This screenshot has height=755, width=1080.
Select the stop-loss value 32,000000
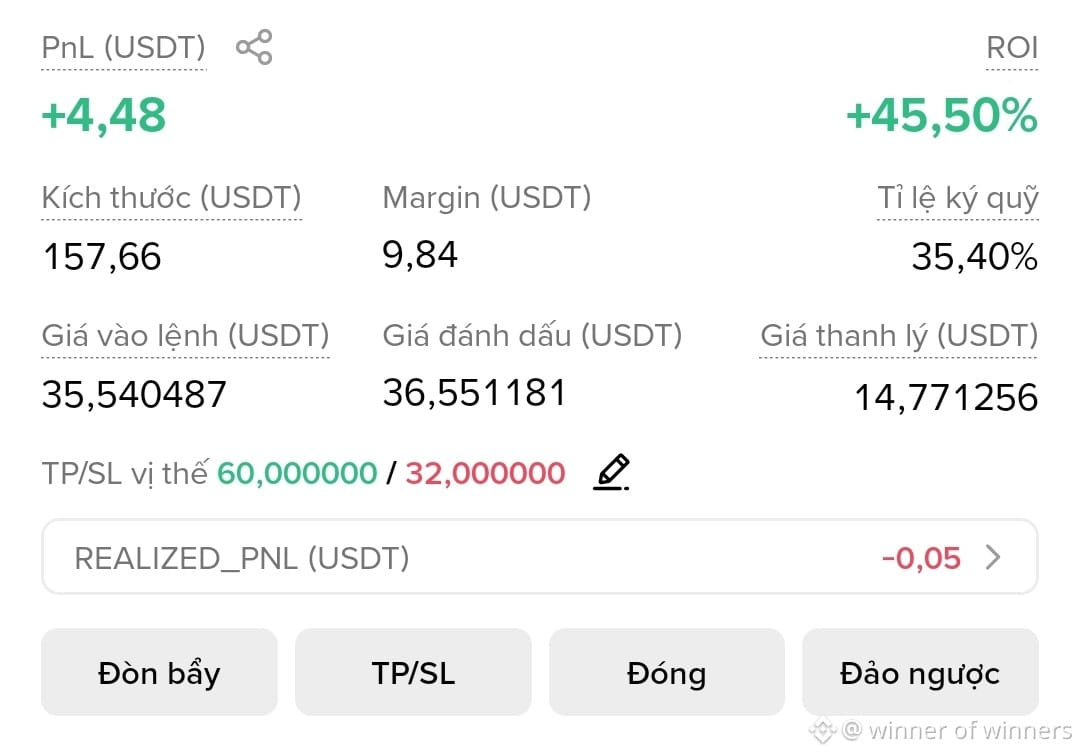(x=486, y=473)
